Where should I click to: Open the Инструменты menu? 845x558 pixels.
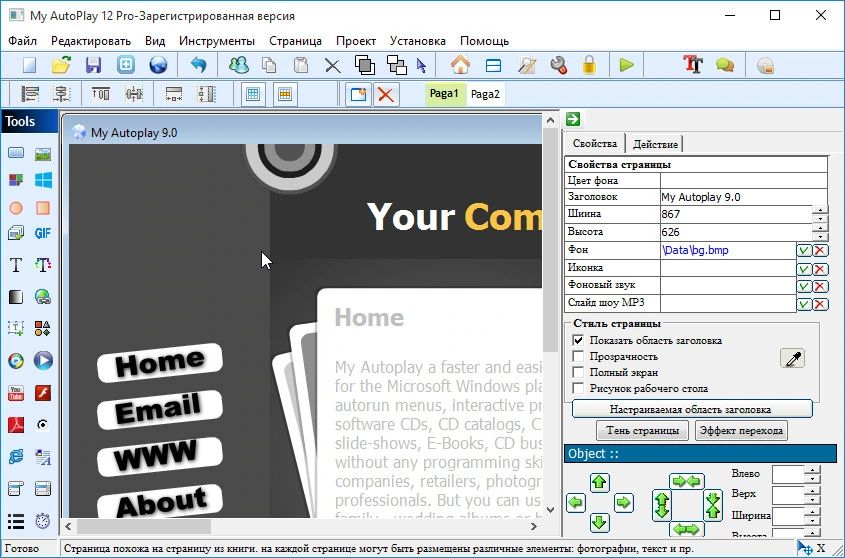[x=217, y=41]
